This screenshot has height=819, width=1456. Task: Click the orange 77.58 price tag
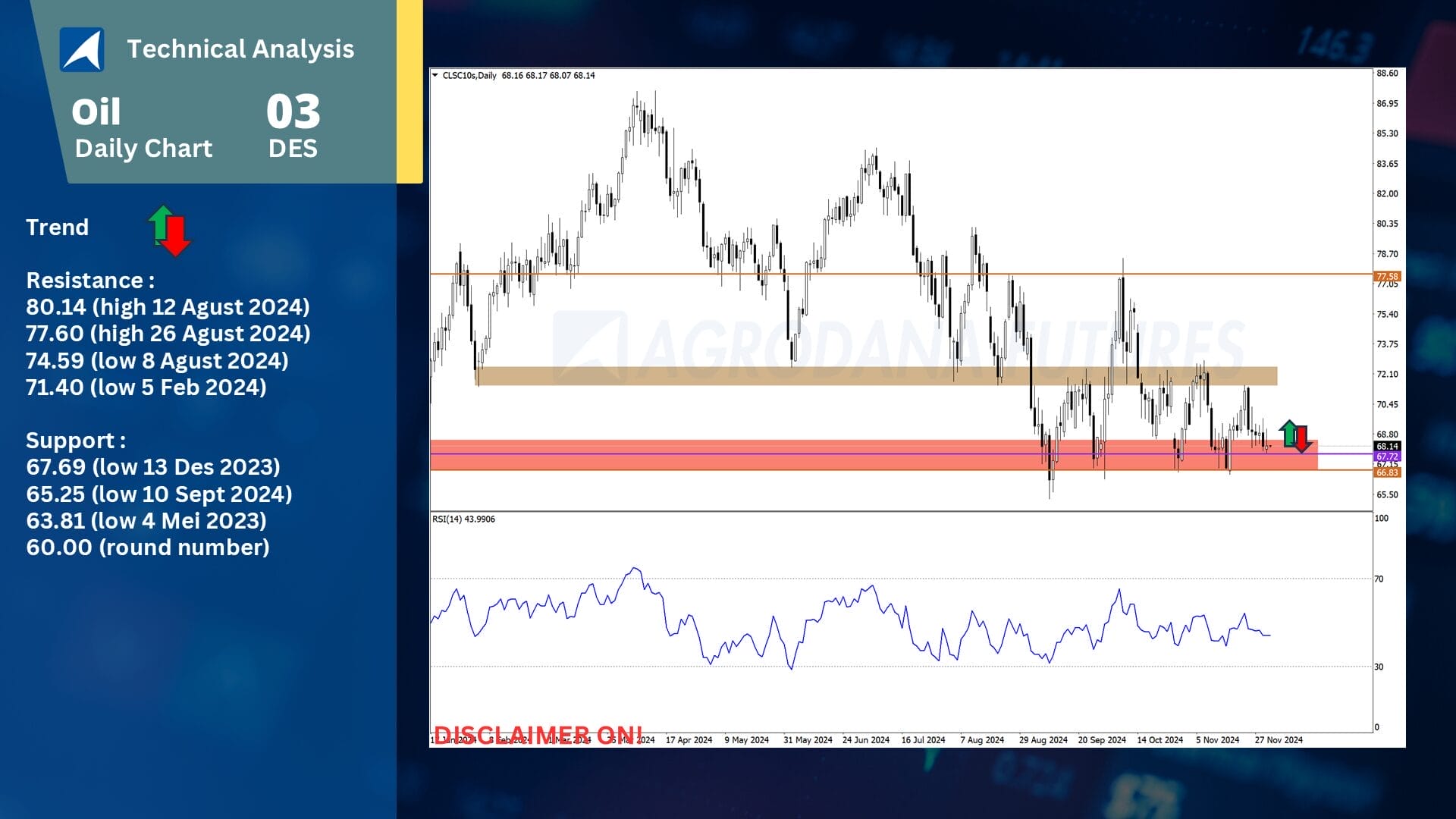coord(1387,276)
